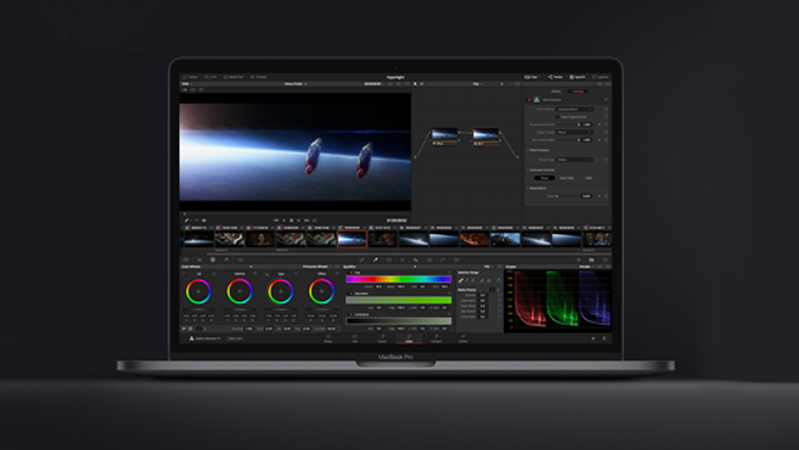Toggle the Hue qualifier enable dot
This screenshot has height=450, width=799.
coord(351,273)
